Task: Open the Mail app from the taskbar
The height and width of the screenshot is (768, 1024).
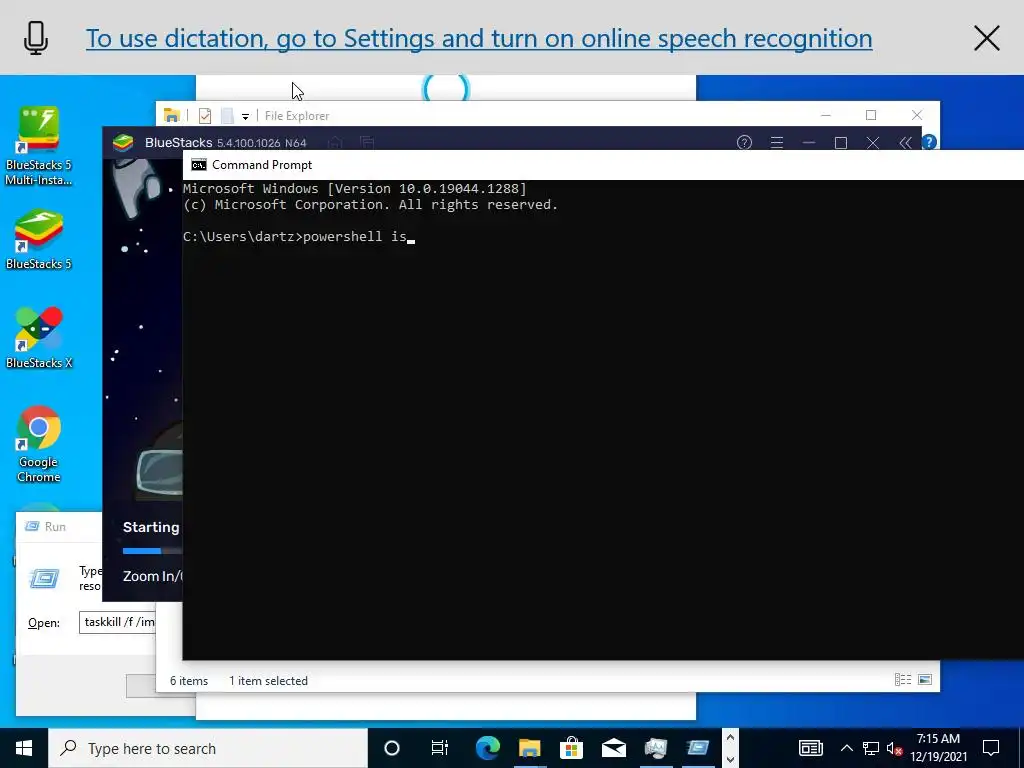Action: (x=614, y=748)
